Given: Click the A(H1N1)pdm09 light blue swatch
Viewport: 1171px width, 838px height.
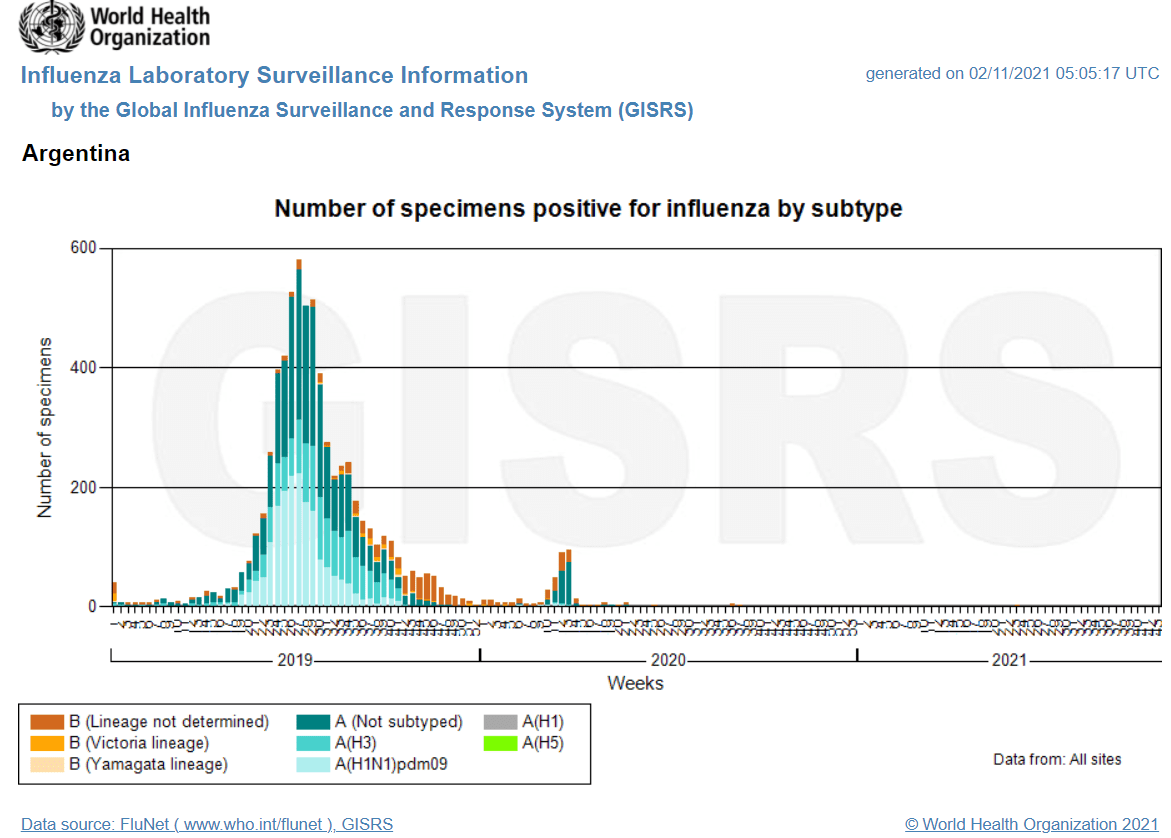Looking at the screenshot, I should pyautogui.click(x=313, y=765).
